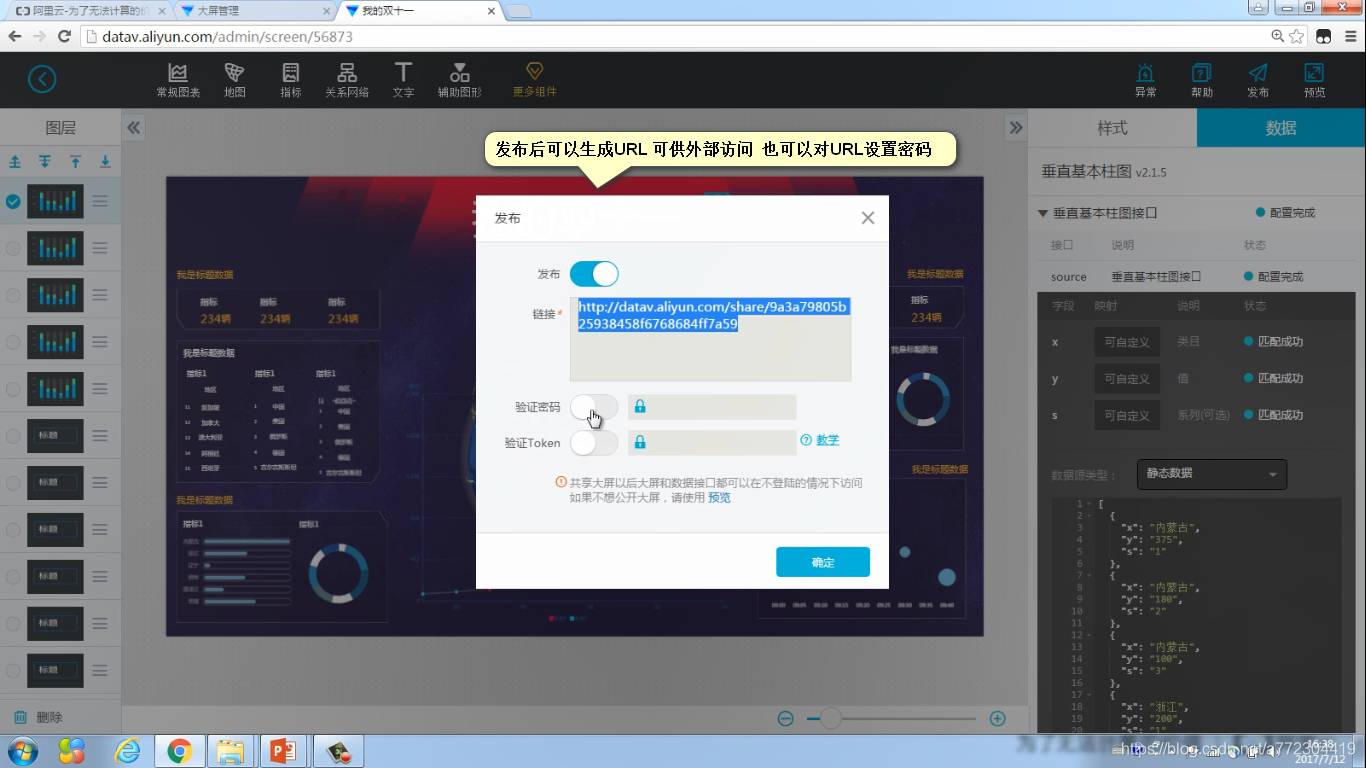Open the 静态数据 data source dropdown
This screenshot has height=768, width=1366.
coord(1212,474)
